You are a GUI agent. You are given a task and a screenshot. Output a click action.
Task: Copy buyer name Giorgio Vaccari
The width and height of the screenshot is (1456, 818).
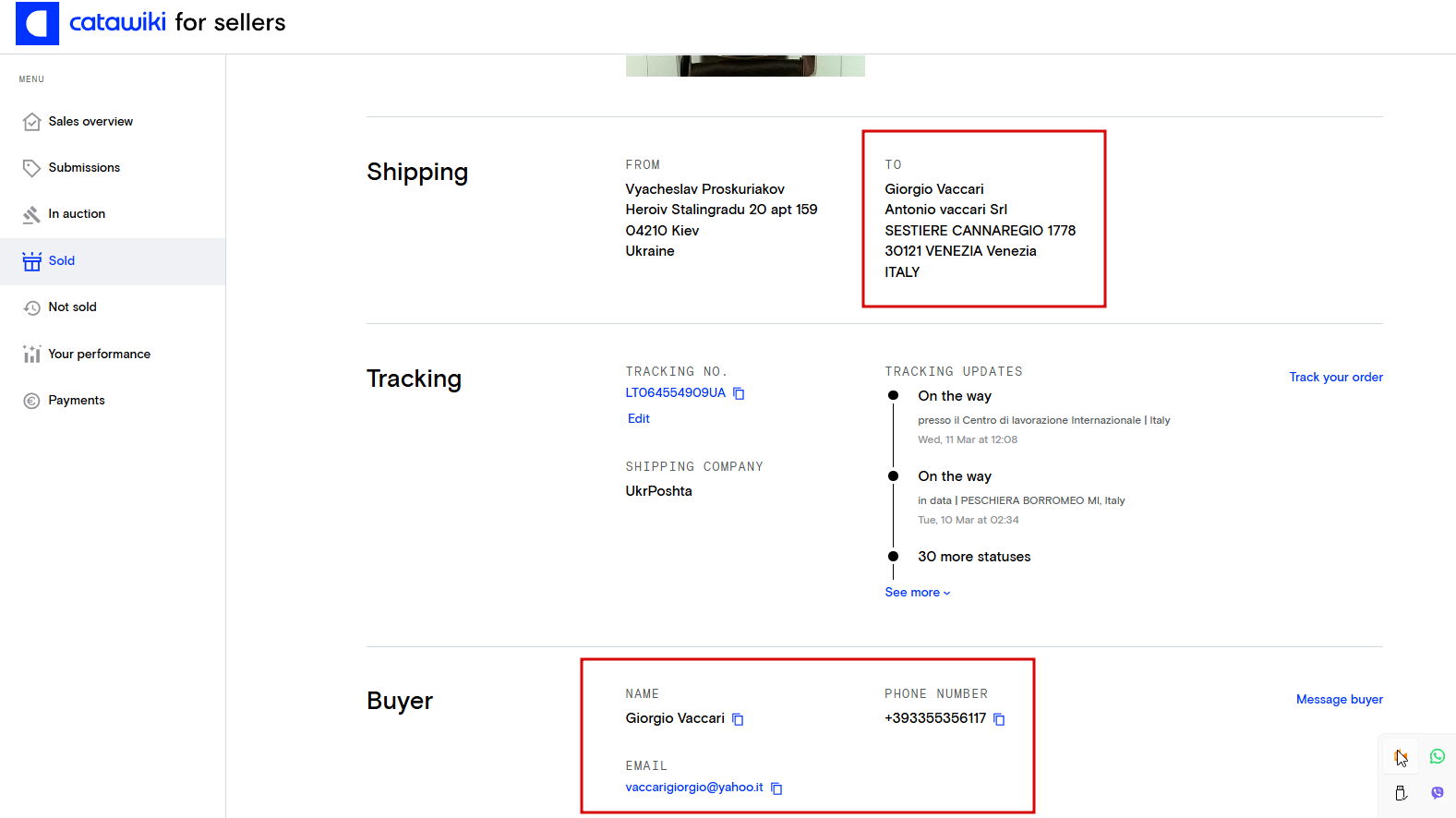(x=738, y=719)
